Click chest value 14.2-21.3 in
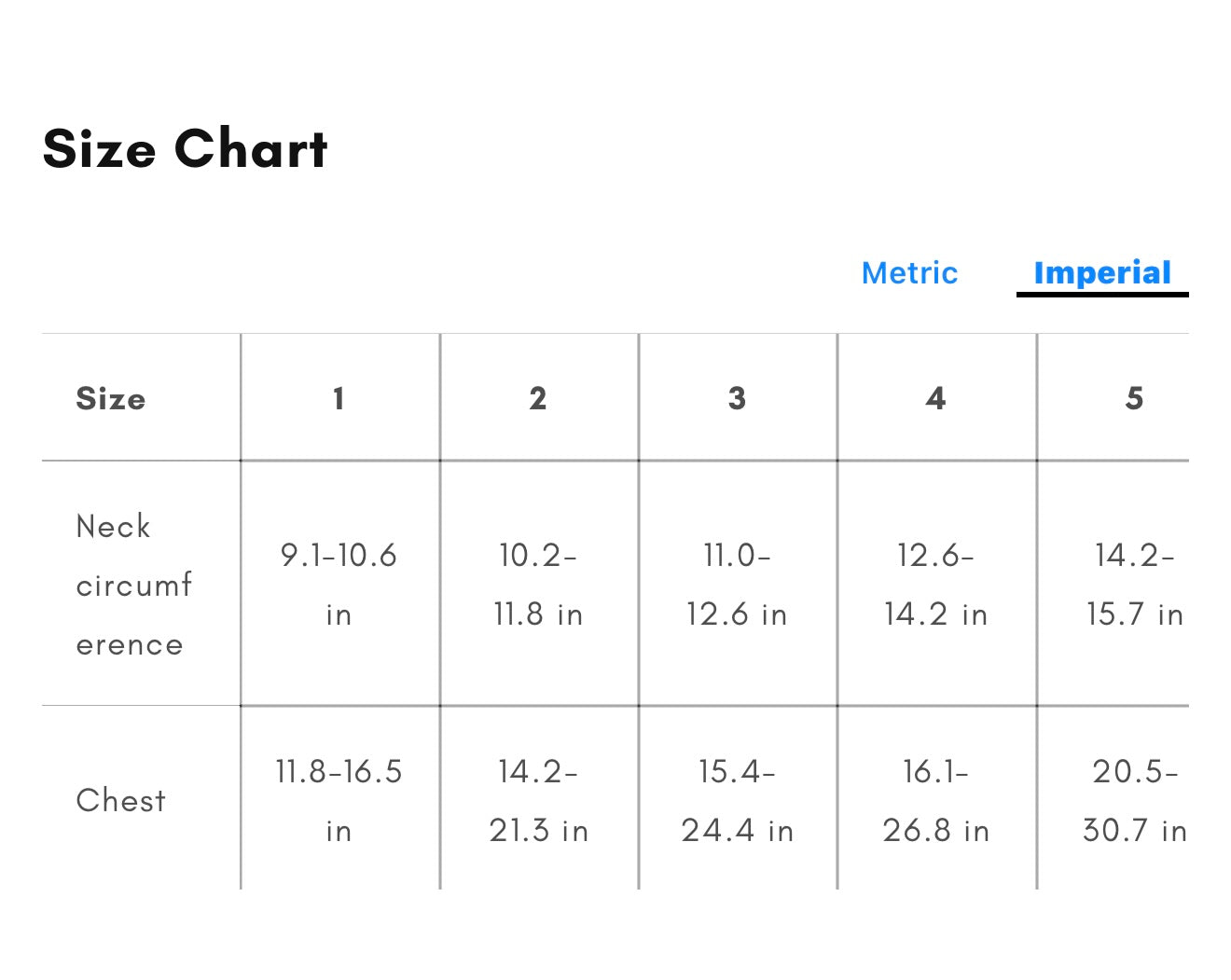The width and height of the screenshot is (1231, 980). (538, 800)
